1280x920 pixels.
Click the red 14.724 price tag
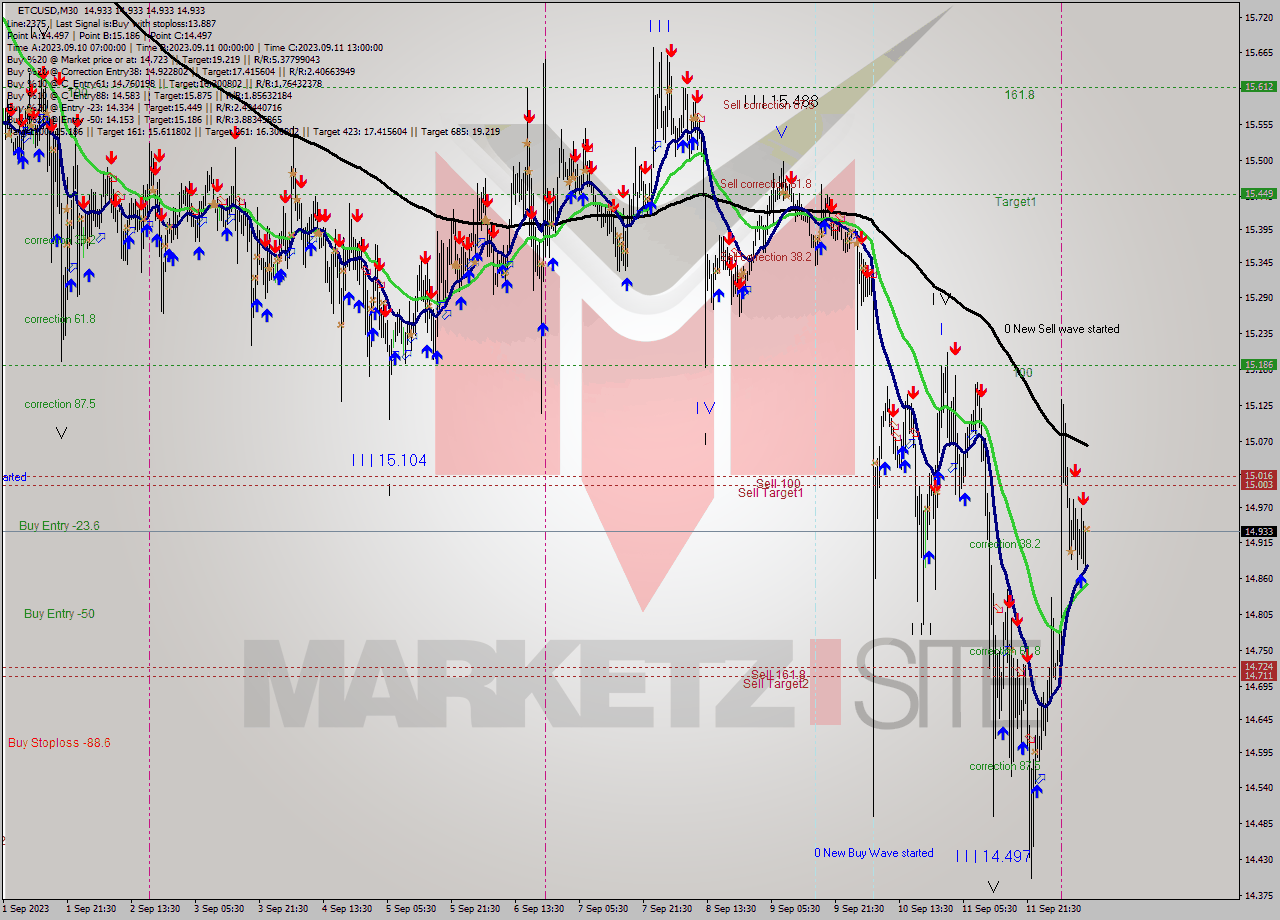click(x=1258, y=667)
